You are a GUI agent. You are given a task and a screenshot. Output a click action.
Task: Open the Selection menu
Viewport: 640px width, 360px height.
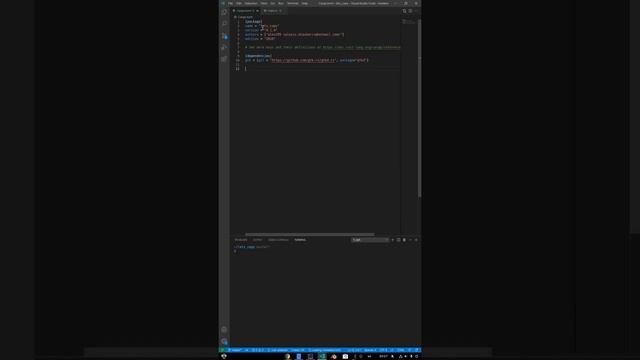click(251, 3)
